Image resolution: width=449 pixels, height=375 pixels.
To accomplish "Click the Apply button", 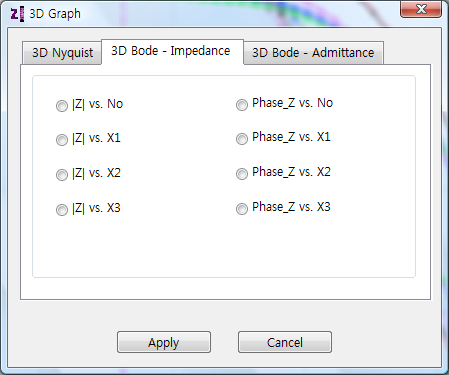I will click(x=164, y=342).
